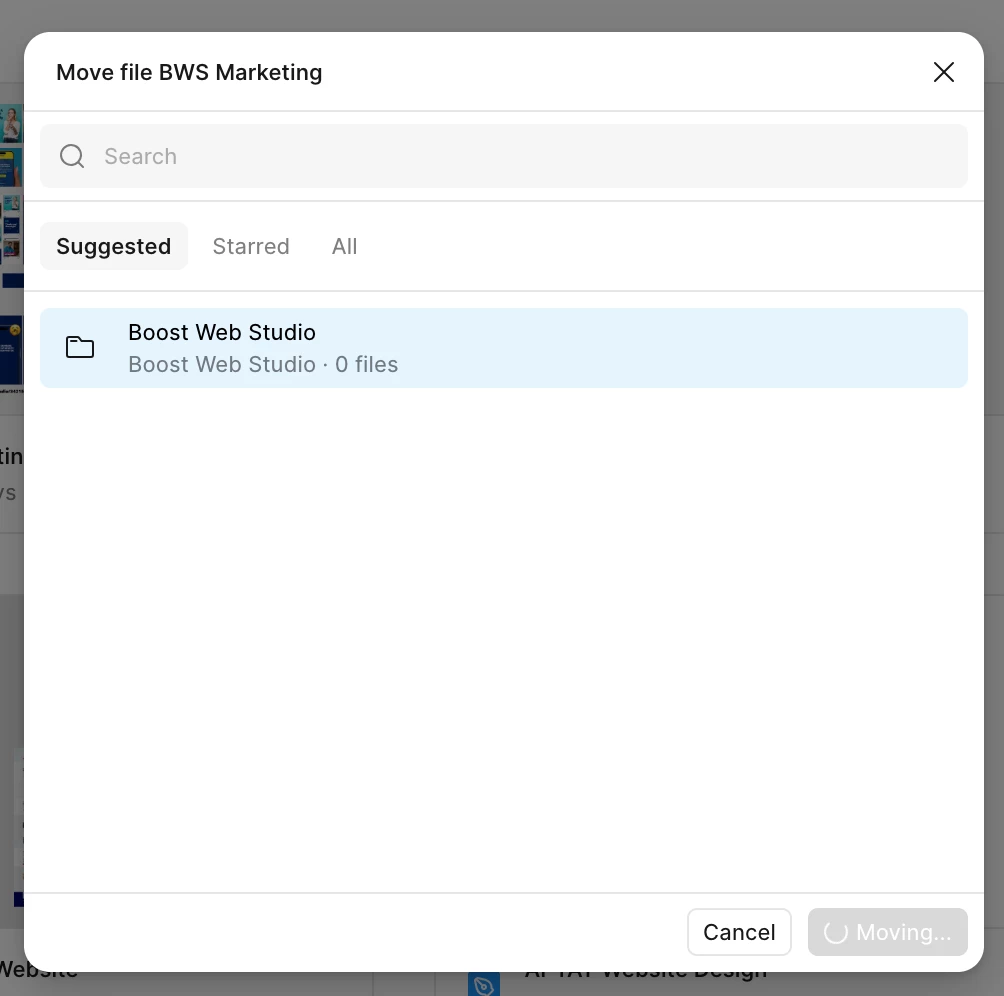Show the All tab
The image size is (1004, 996).
tap(344, 246)
